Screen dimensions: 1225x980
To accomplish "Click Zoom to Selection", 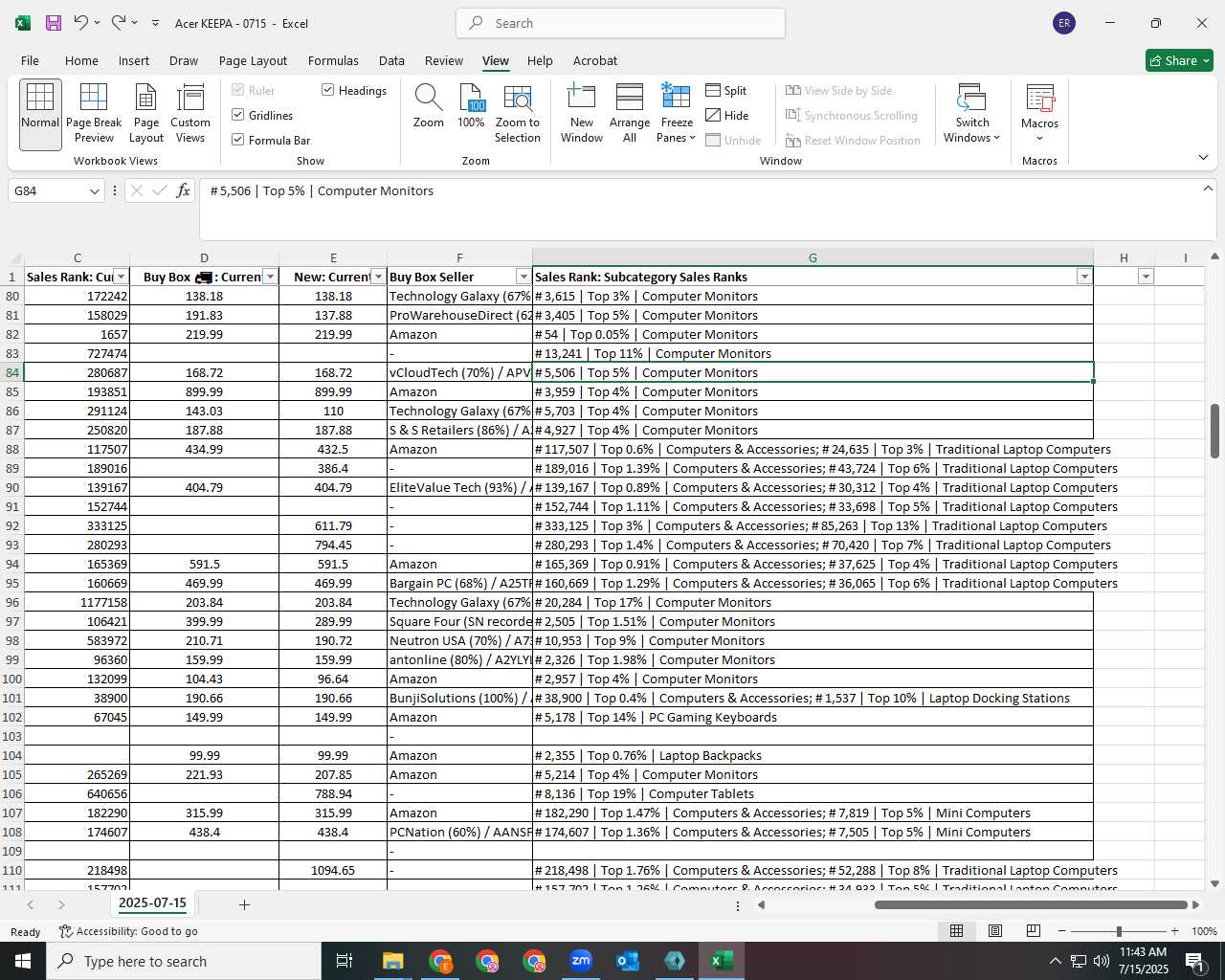I will coord(518,114).
